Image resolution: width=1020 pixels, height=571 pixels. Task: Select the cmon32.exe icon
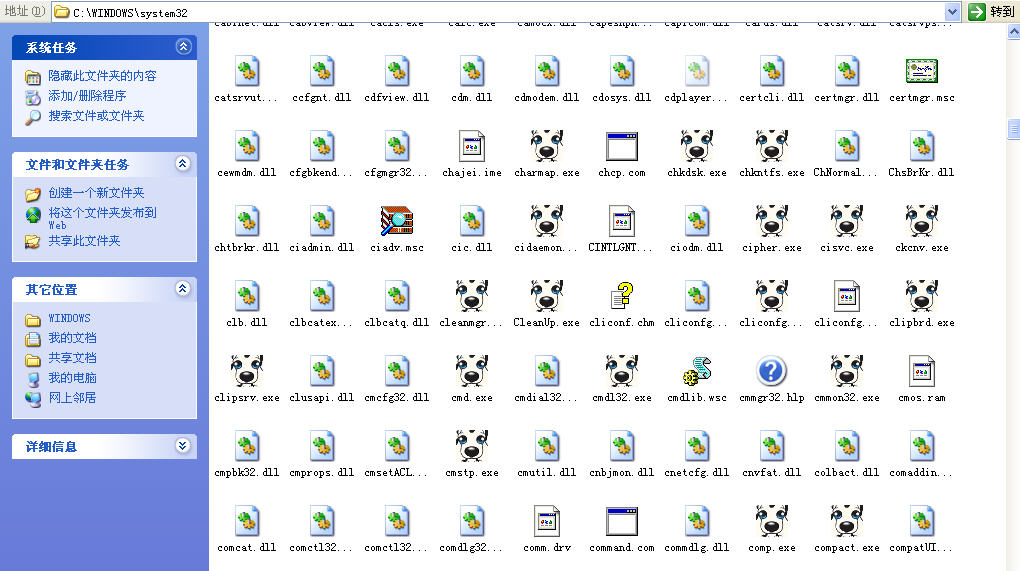[847, 371]
